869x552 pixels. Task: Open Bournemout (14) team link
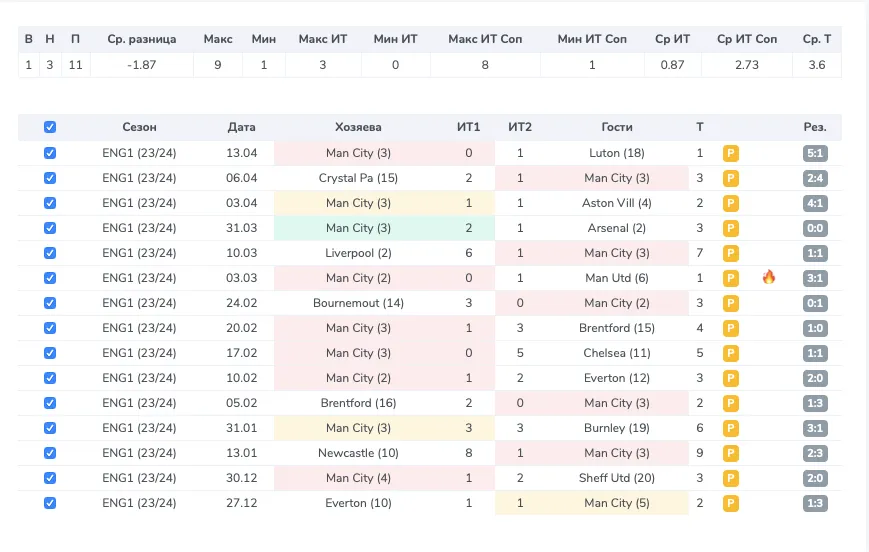pos(358,303)
